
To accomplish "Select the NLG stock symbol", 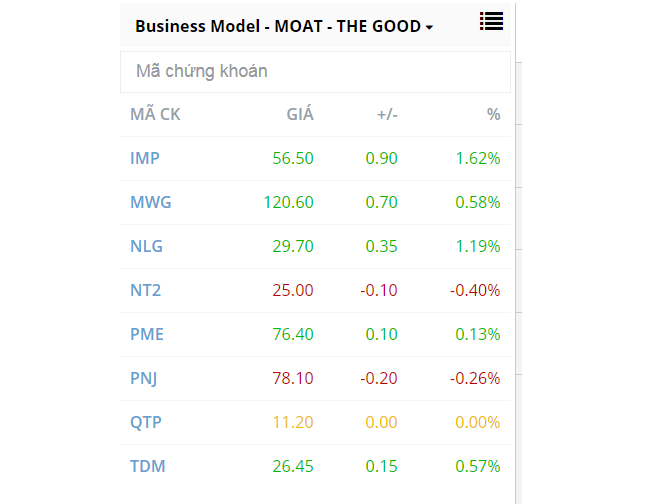I will coord(147,246).
